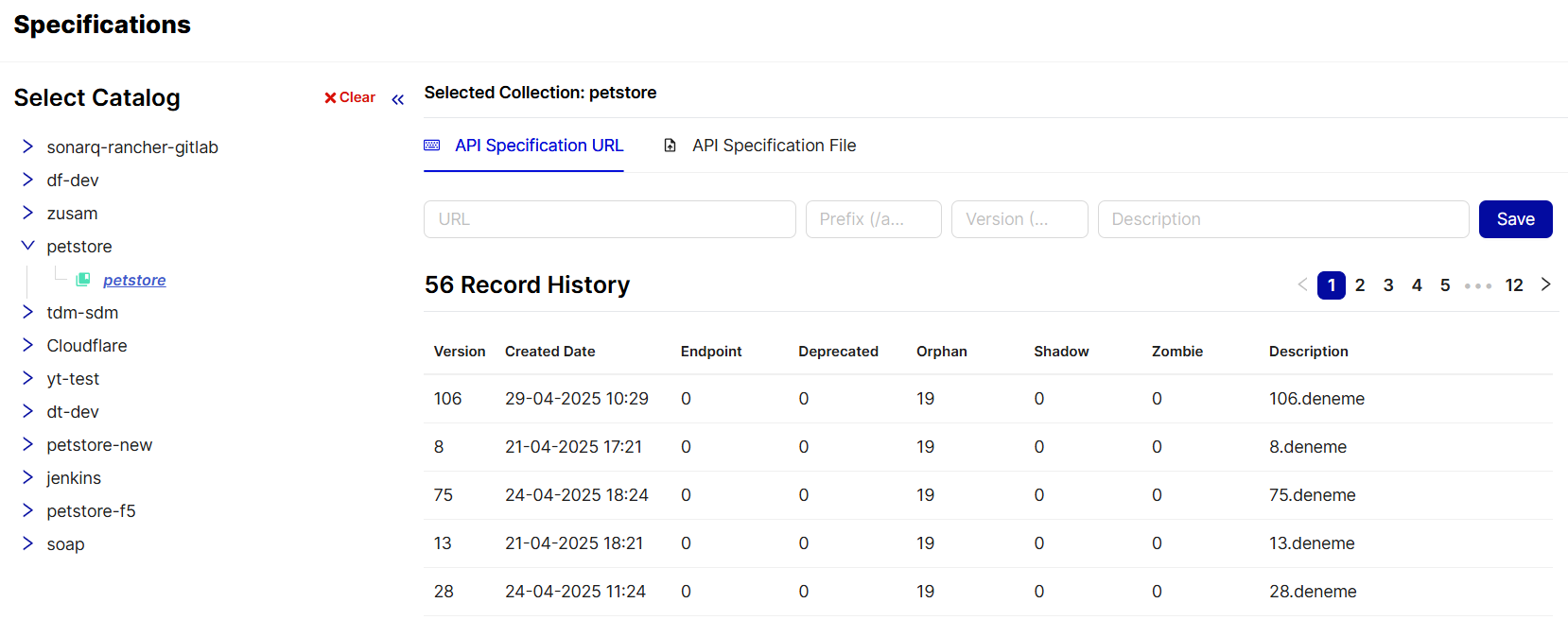Click the petstore collection icon in tree

click(83, 280)
